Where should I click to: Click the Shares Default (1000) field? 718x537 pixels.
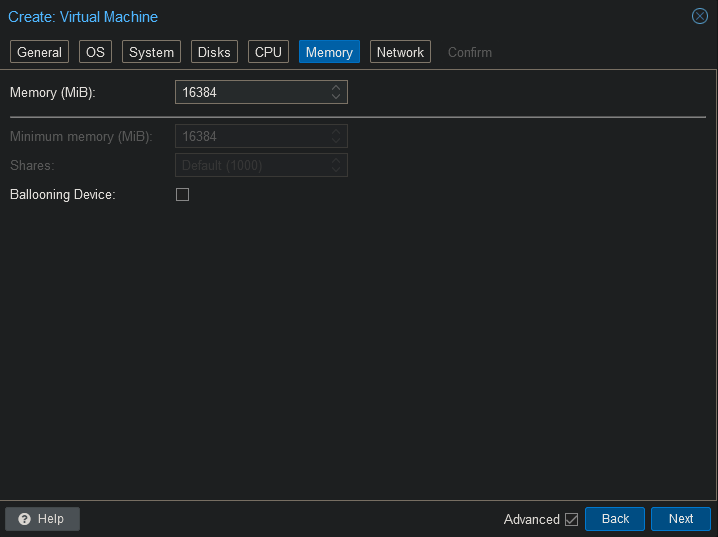tap(252, 165)
